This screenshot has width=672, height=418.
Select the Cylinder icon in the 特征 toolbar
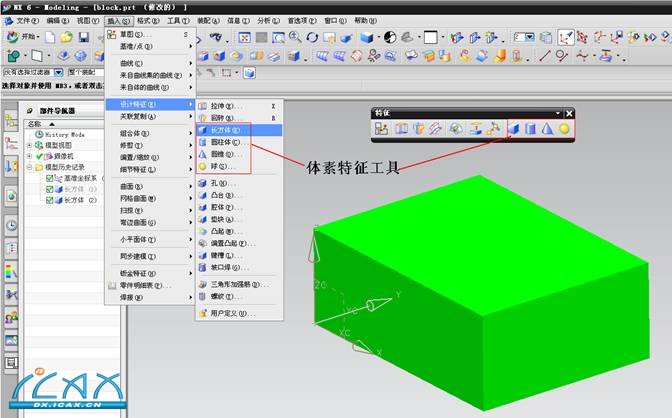[531, 129]
